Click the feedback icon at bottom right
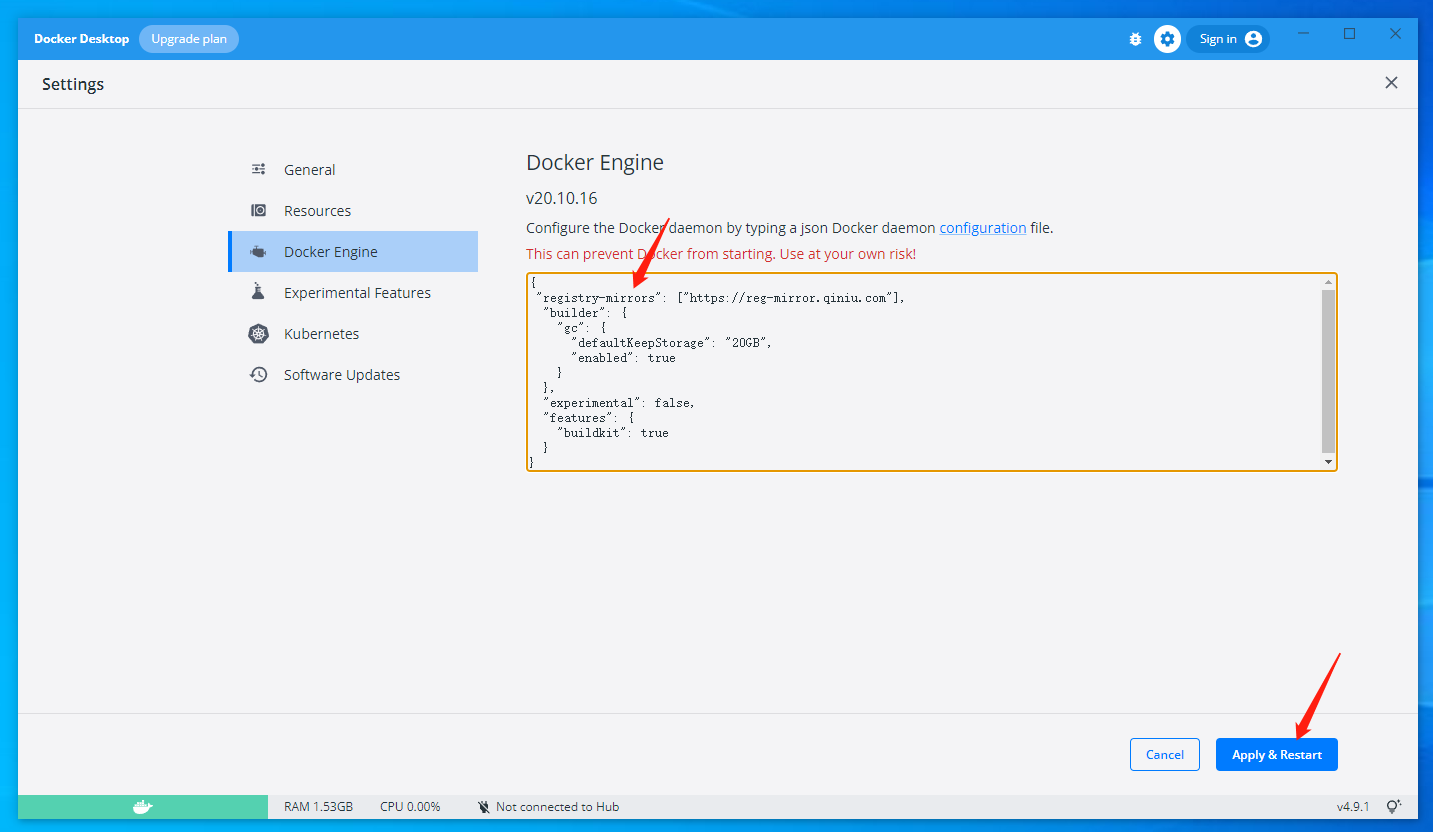The height and width of the screenshot is (832, 1433). pos(1394,806)
